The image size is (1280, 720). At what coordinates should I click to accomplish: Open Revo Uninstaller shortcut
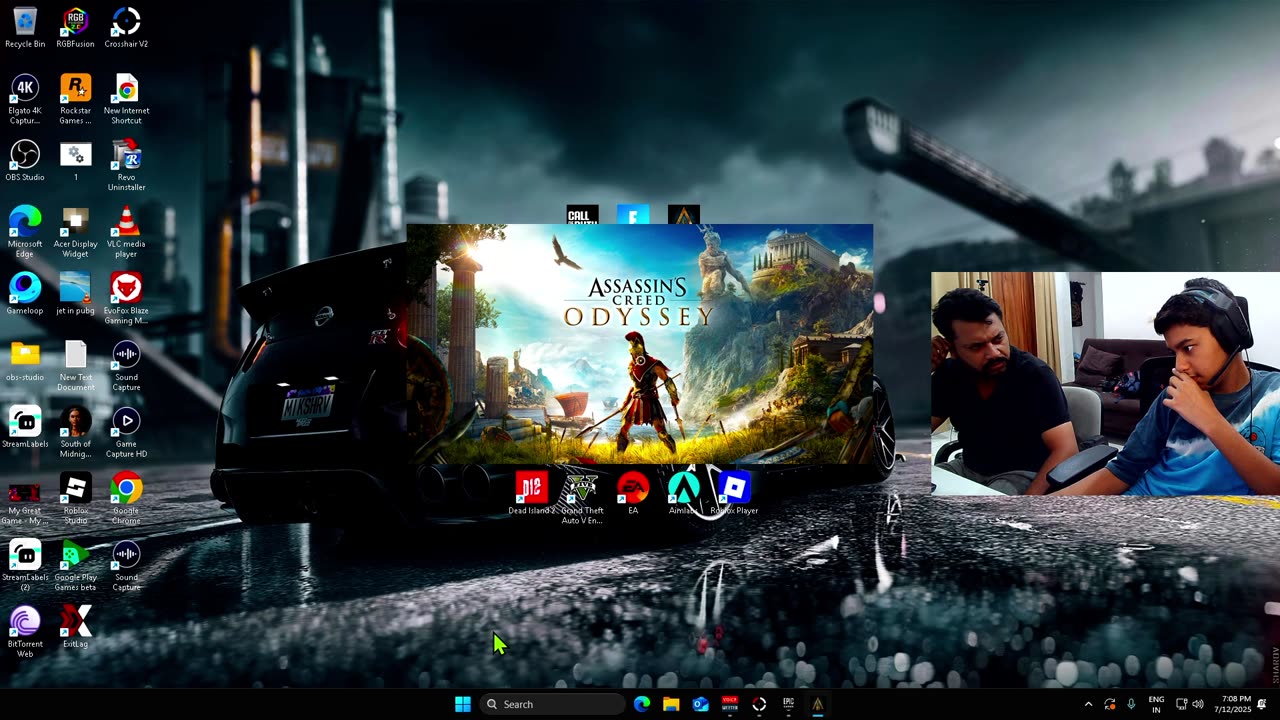coord(126,166)
